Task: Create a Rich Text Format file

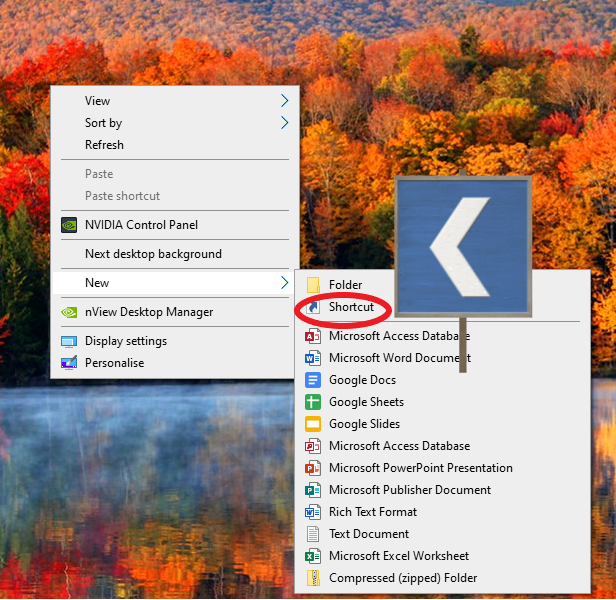Action: coord(442,512)
